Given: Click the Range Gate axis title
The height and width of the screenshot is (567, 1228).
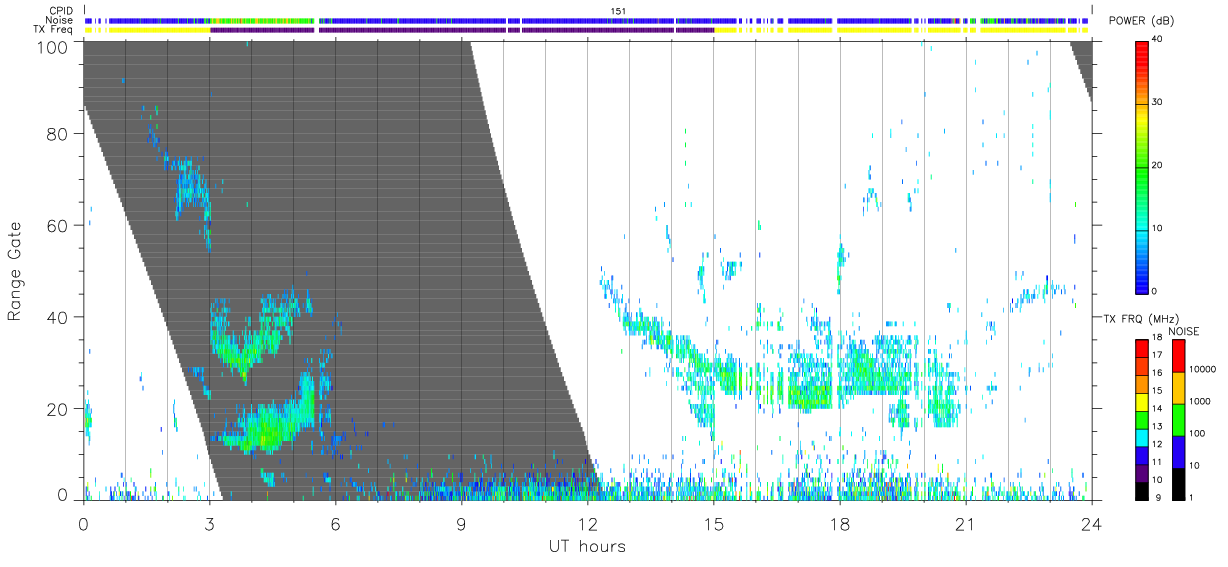Looking at the screenshot, I should click(x=17, y=270).
